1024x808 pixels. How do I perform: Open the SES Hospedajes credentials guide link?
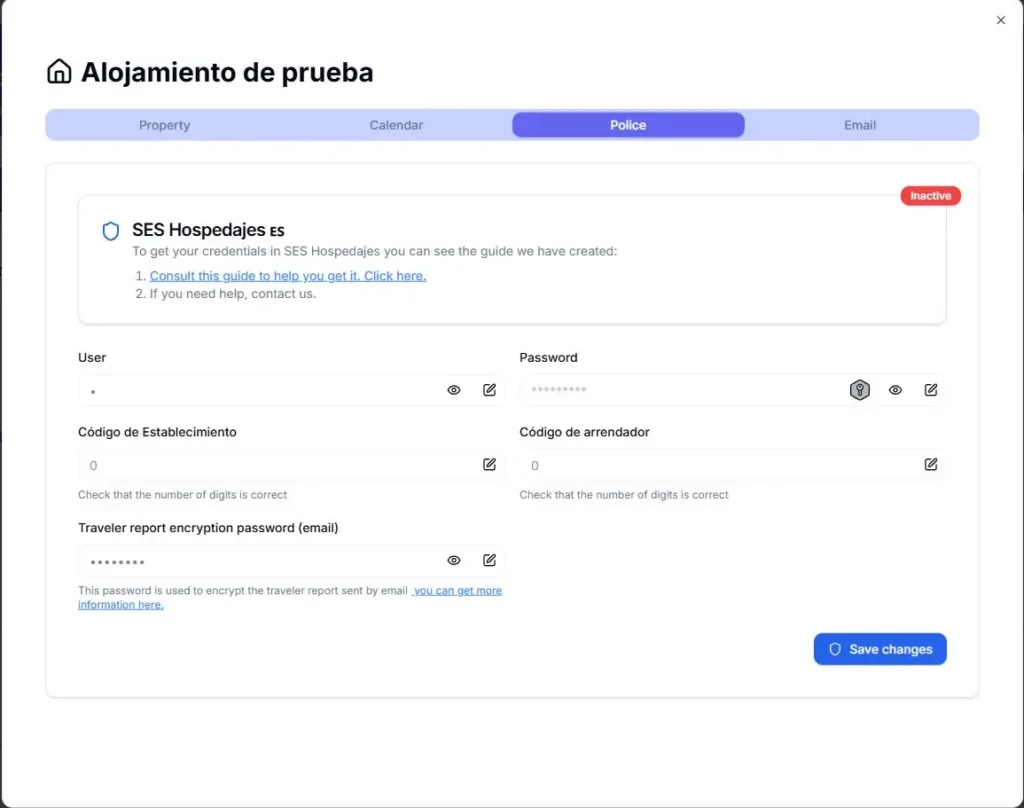point(288,275)
